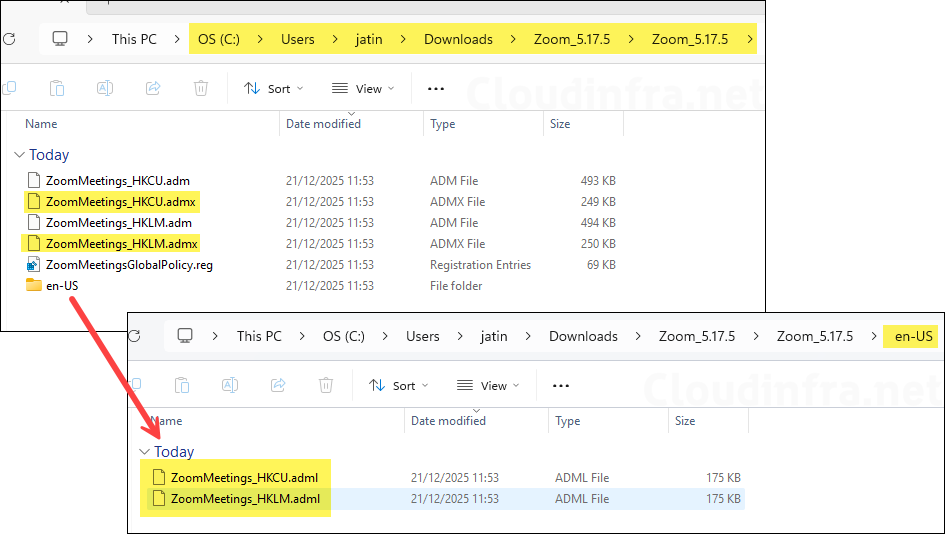Select the ZoomMeetings_HKLM.admx file icon
The height and width of the screenshot is (534, 945).
(x=34, y=243)
